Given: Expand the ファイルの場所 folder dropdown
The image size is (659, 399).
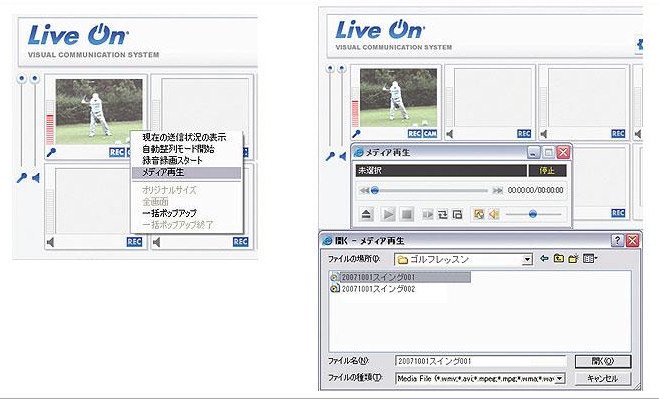Looking at the screenshot, I should pos(527,259).
